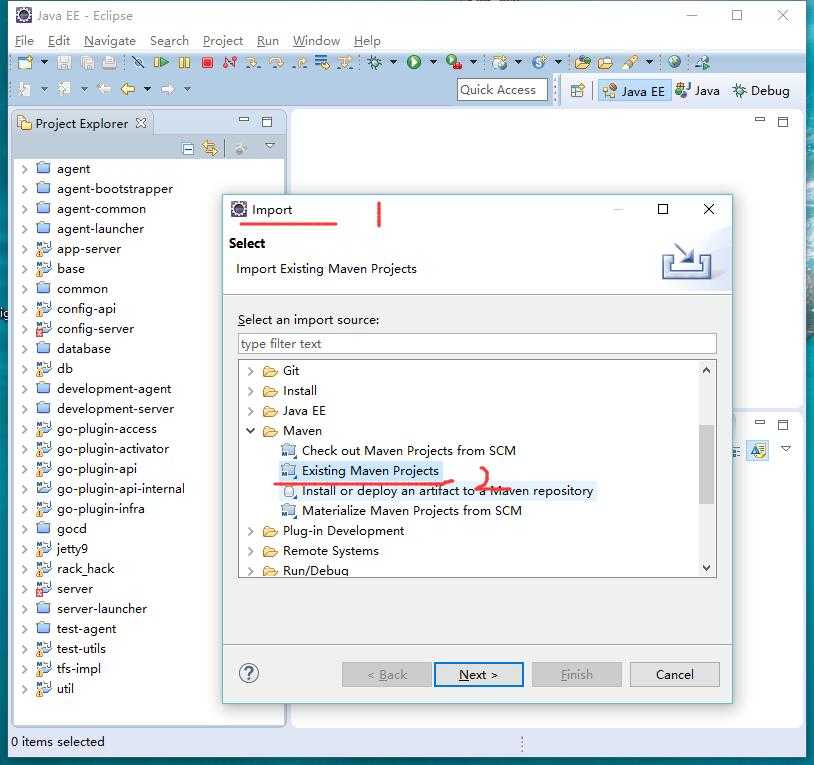
Task: Expand the jetty9 project node
Action: point(24,549)
